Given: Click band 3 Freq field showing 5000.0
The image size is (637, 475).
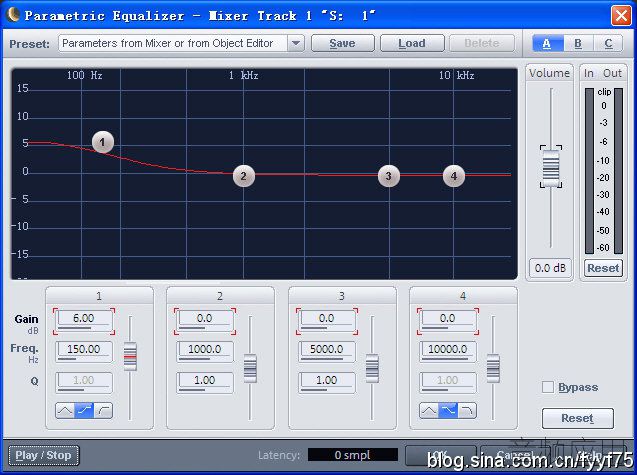Looking at the screenshot, I should click(x=327, y=351).
